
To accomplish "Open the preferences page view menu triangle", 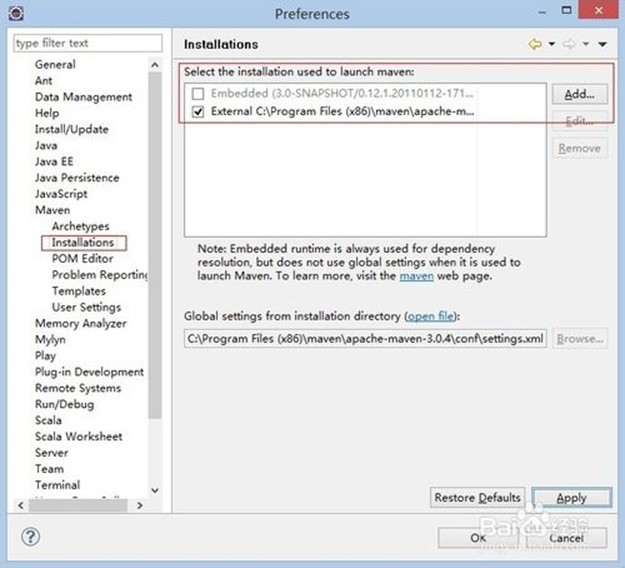I will [603, 44].
